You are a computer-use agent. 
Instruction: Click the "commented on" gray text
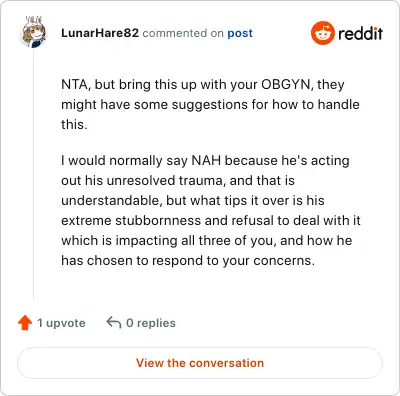(183, 33)
